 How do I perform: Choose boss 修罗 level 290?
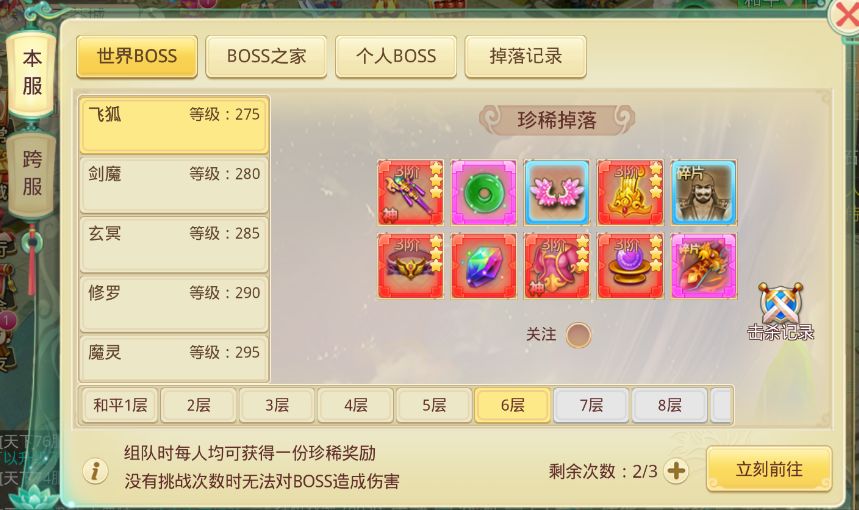(174, 304)
